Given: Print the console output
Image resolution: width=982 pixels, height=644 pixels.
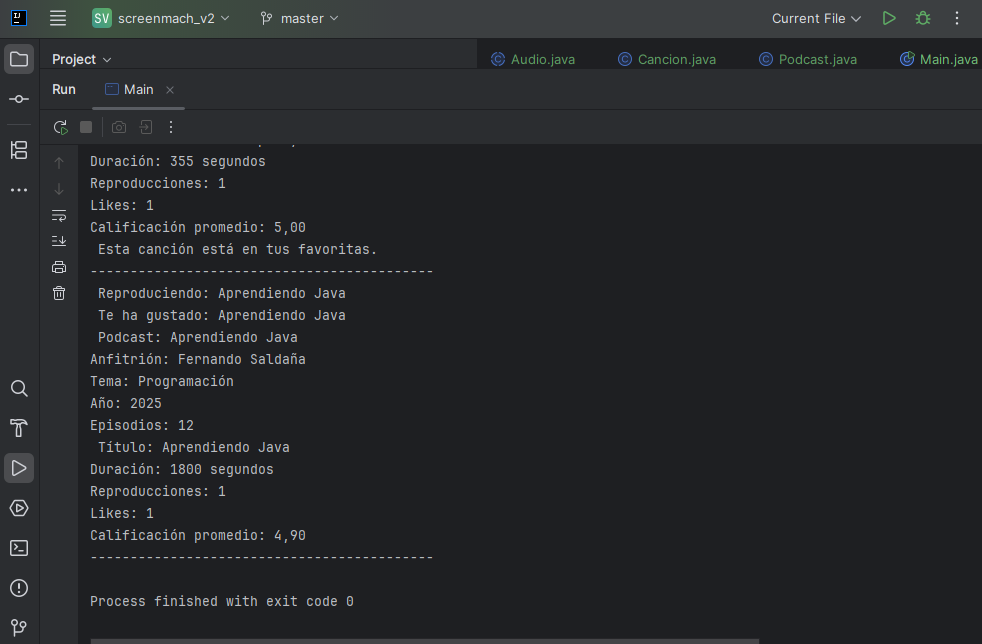Looking at the screenshot, I should [59, 267].
